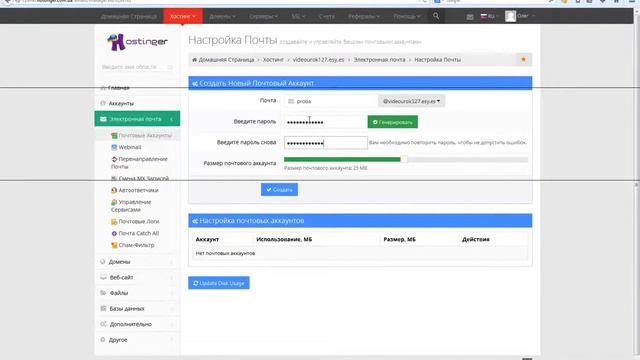Expand the Домены sidebar chevron

tap(171, 262)
